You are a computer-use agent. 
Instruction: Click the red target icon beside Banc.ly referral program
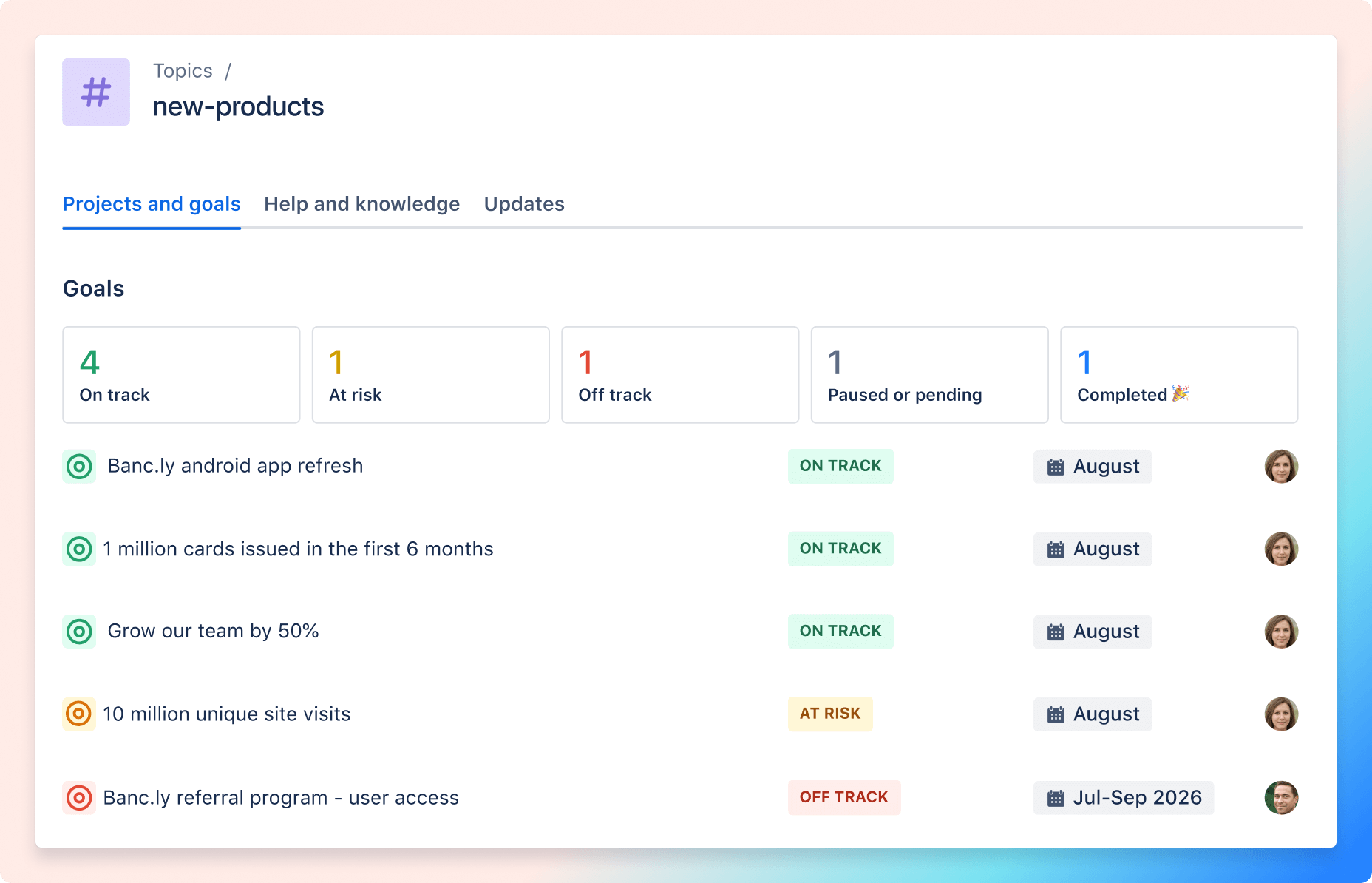pos(78,797)
